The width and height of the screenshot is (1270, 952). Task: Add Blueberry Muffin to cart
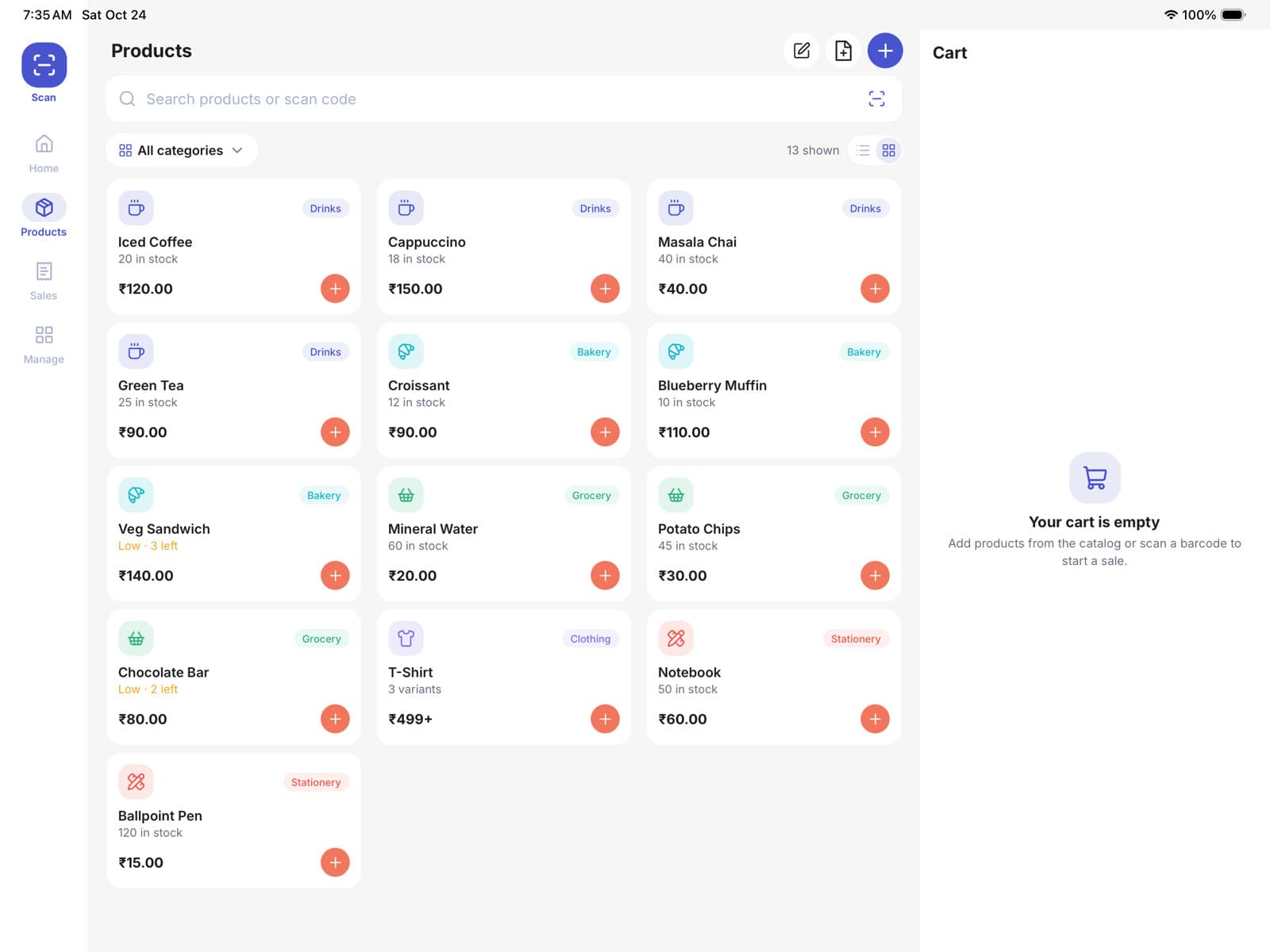coord(875,432)
